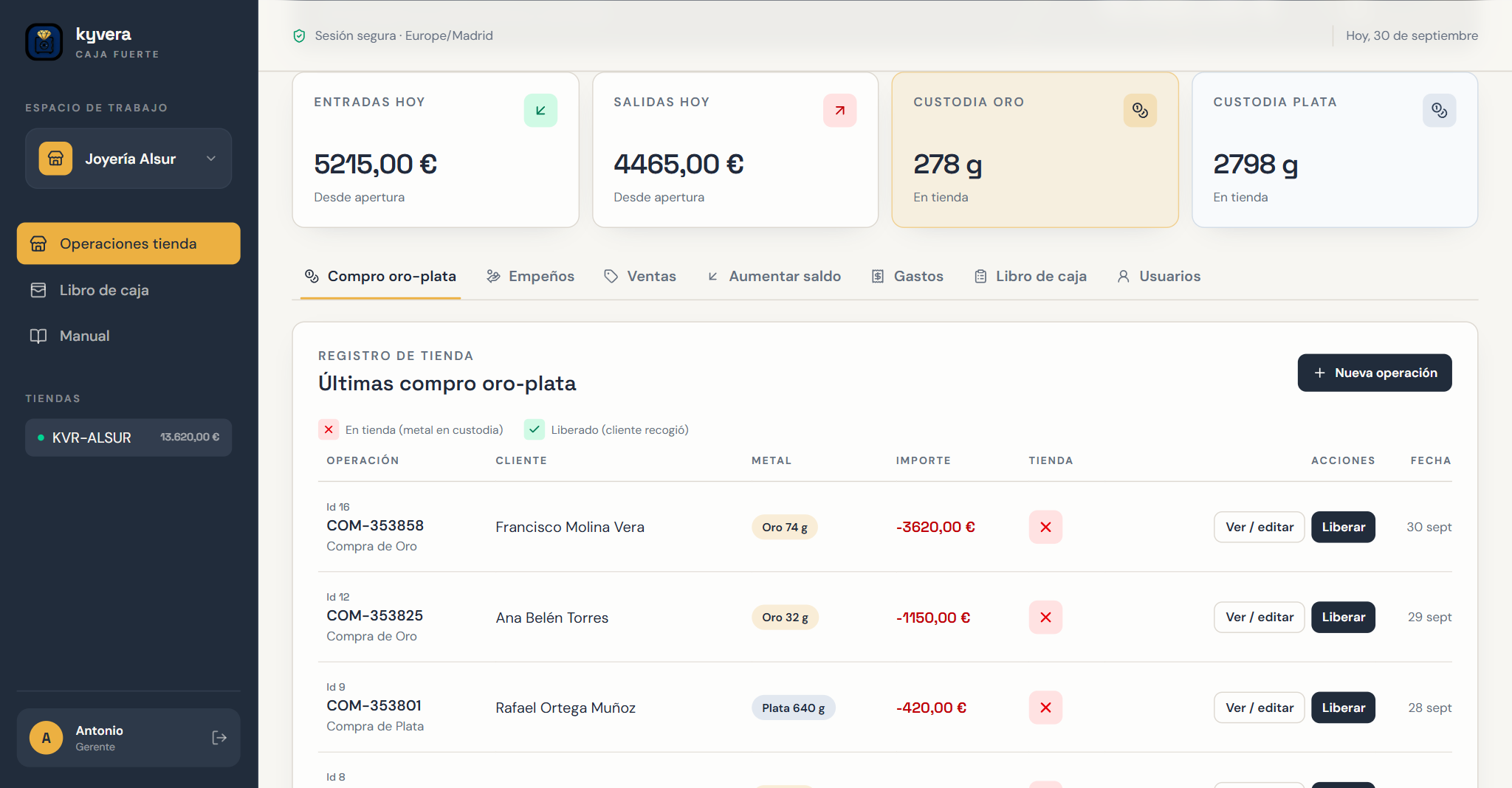Click the Salidas hoy value 4465,00 €
1512x788 pixels.
[x=679, y=164]
